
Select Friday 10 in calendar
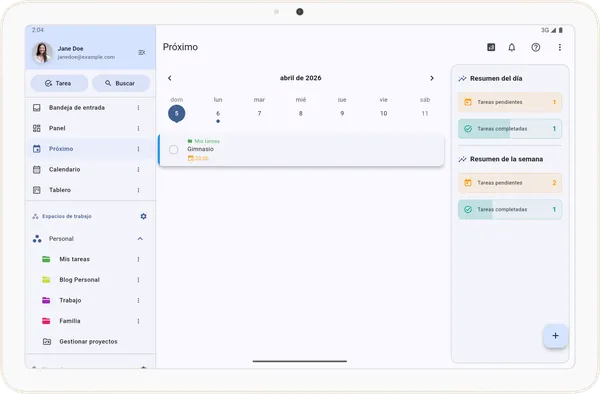click(383, 114)
